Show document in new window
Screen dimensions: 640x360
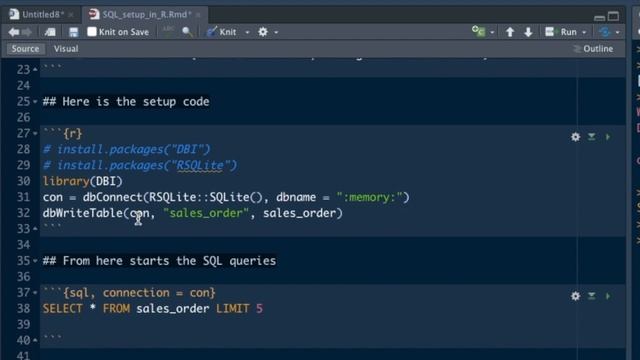[50, 32]
